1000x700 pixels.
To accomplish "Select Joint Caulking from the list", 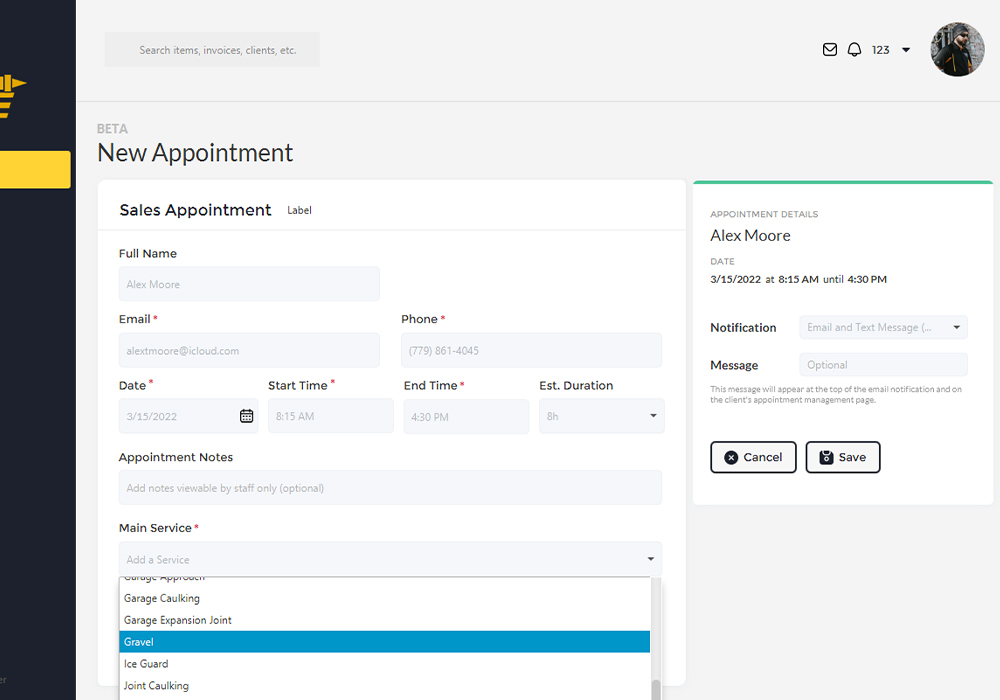I will click(384, 686).
